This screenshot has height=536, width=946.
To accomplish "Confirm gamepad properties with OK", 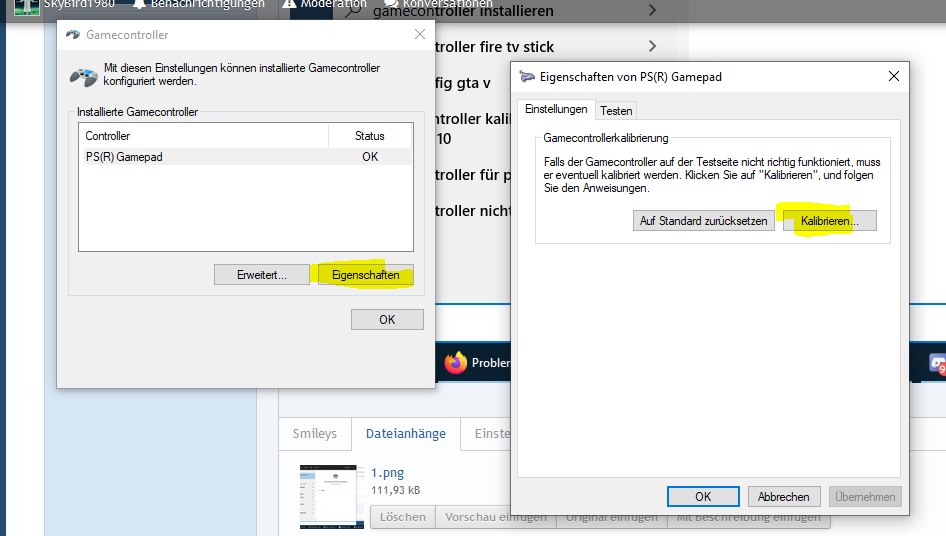I will pos(703,497).
